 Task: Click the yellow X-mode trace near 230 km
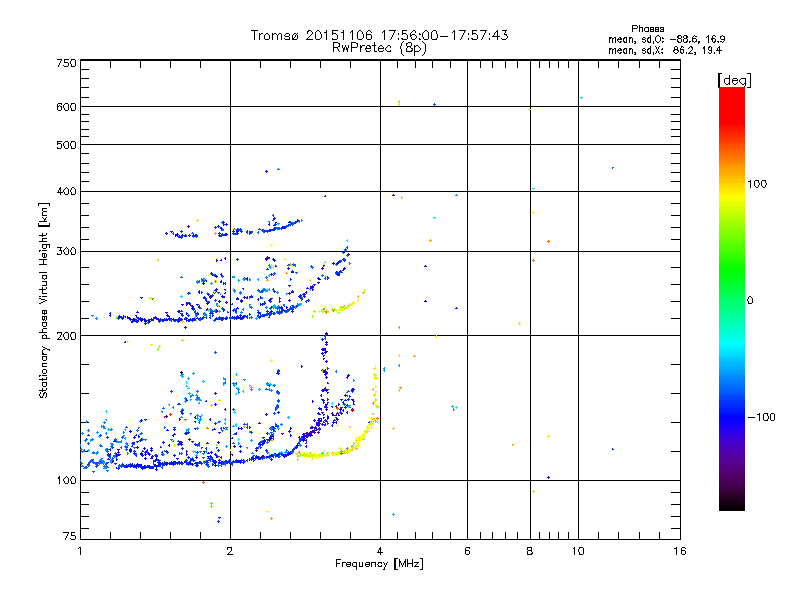coord(339,308)
